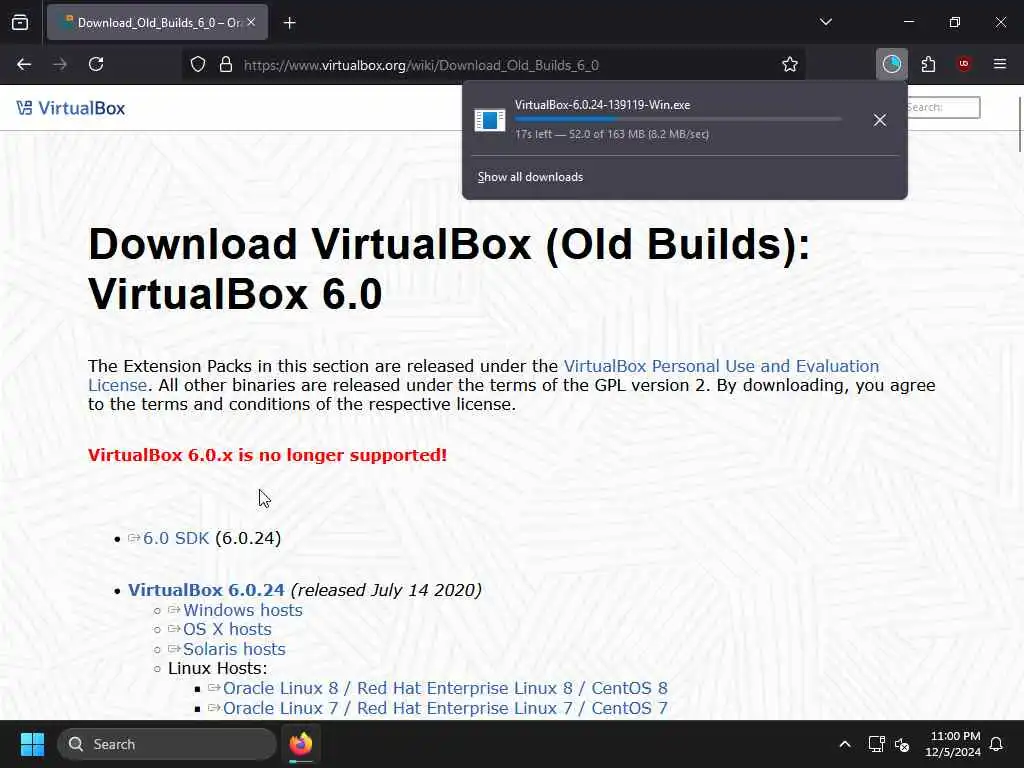This screenshot has width=1024, height=768.
Task: Focus the site search field
Action: coord(943,108)
